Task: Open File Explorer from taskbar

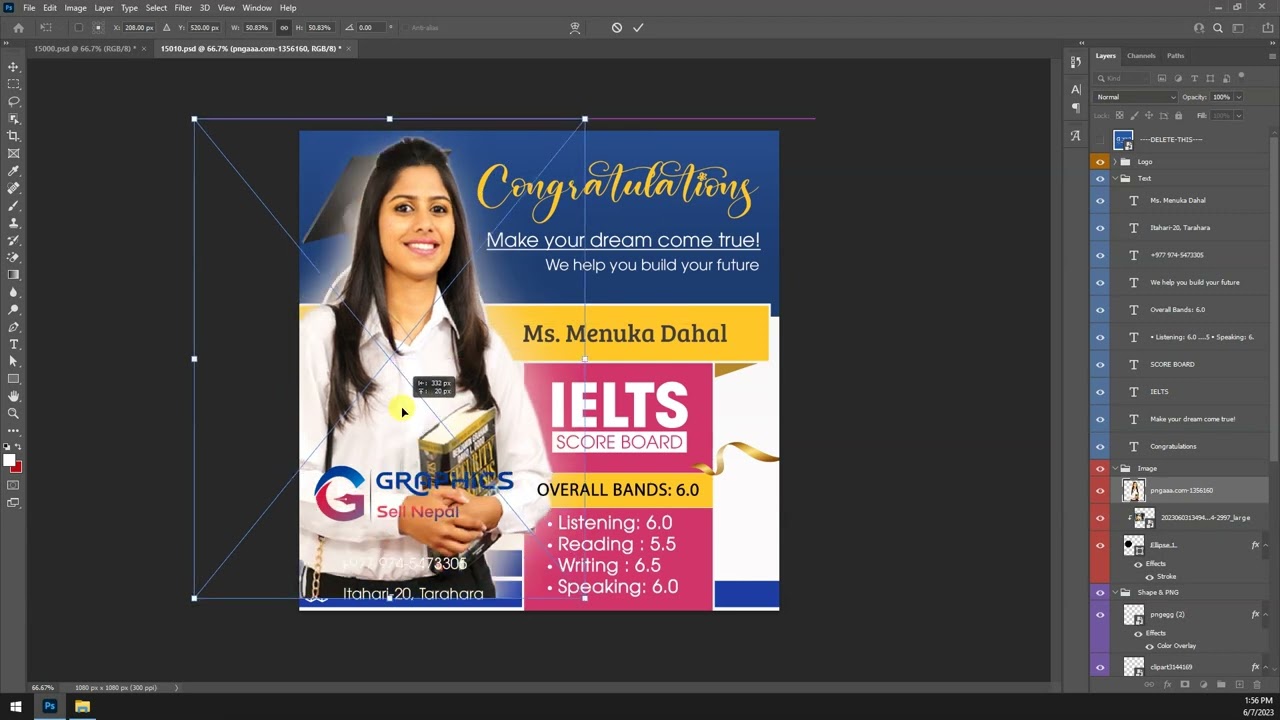Action: pyautogui.click(x=82, y=707)
